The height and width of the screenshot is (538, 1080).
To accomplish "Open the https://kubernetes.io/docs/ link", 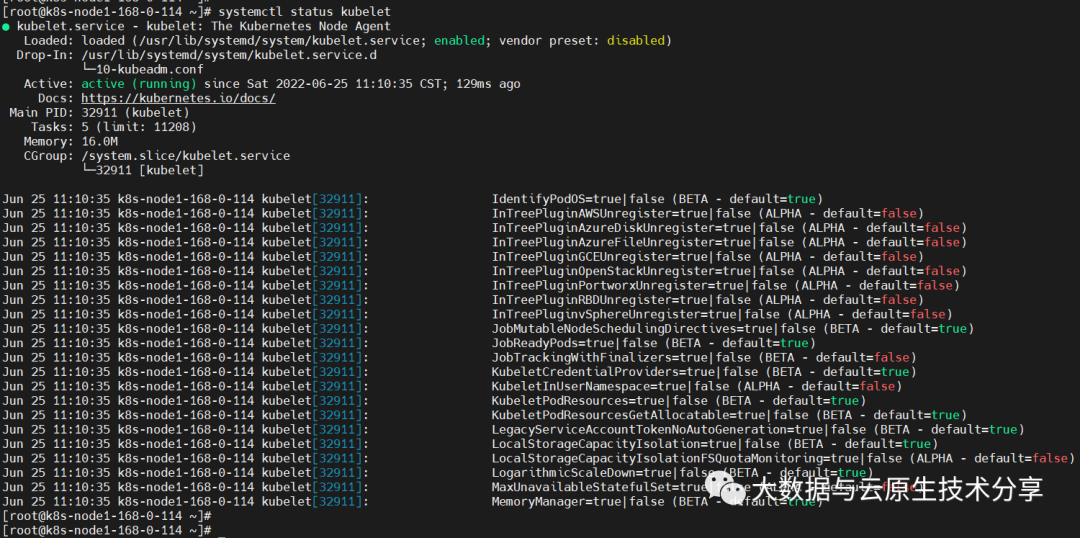I will [178, 99].
